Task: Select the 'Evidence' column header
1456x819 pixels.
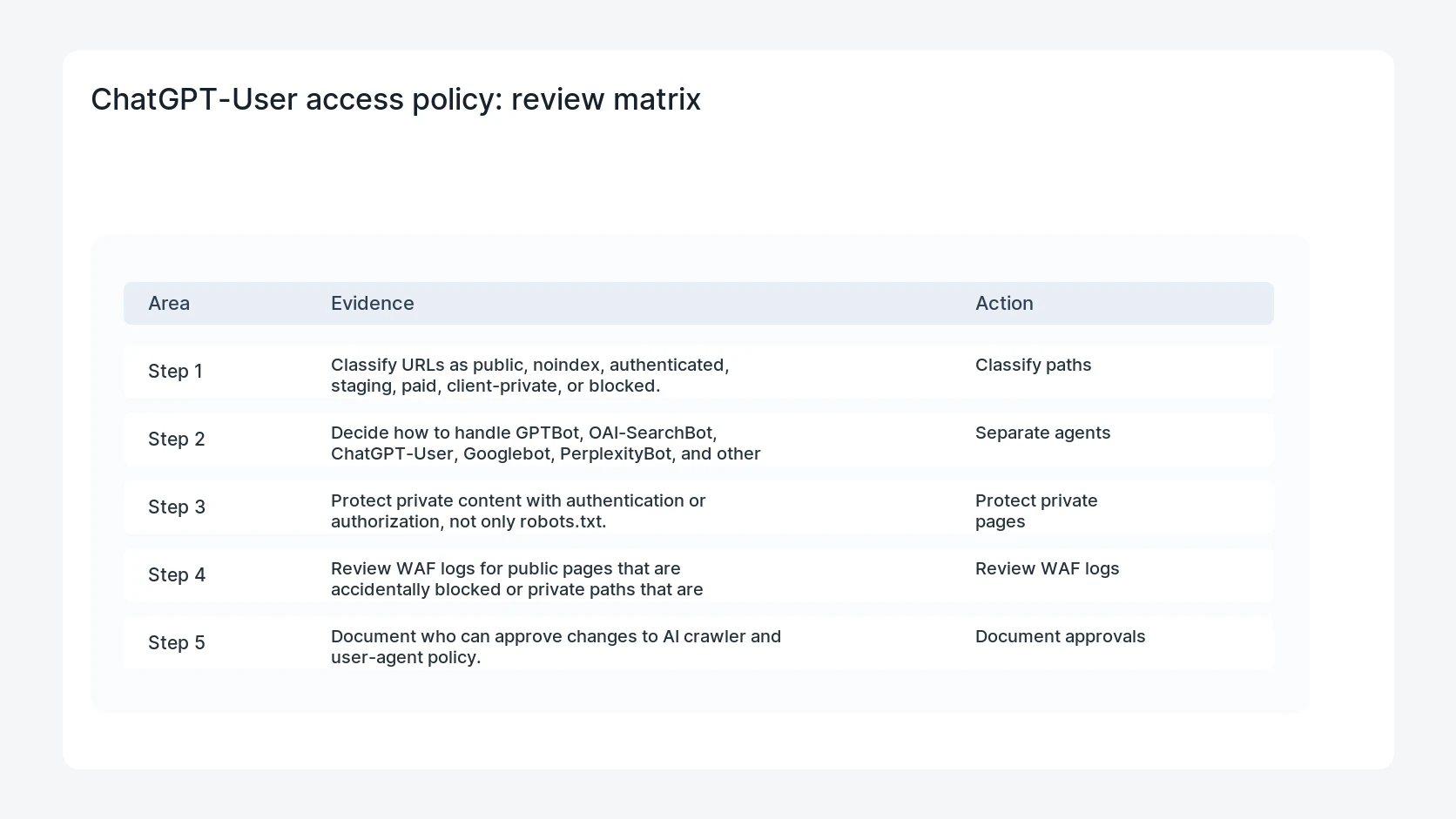Action: click(372, 303)
